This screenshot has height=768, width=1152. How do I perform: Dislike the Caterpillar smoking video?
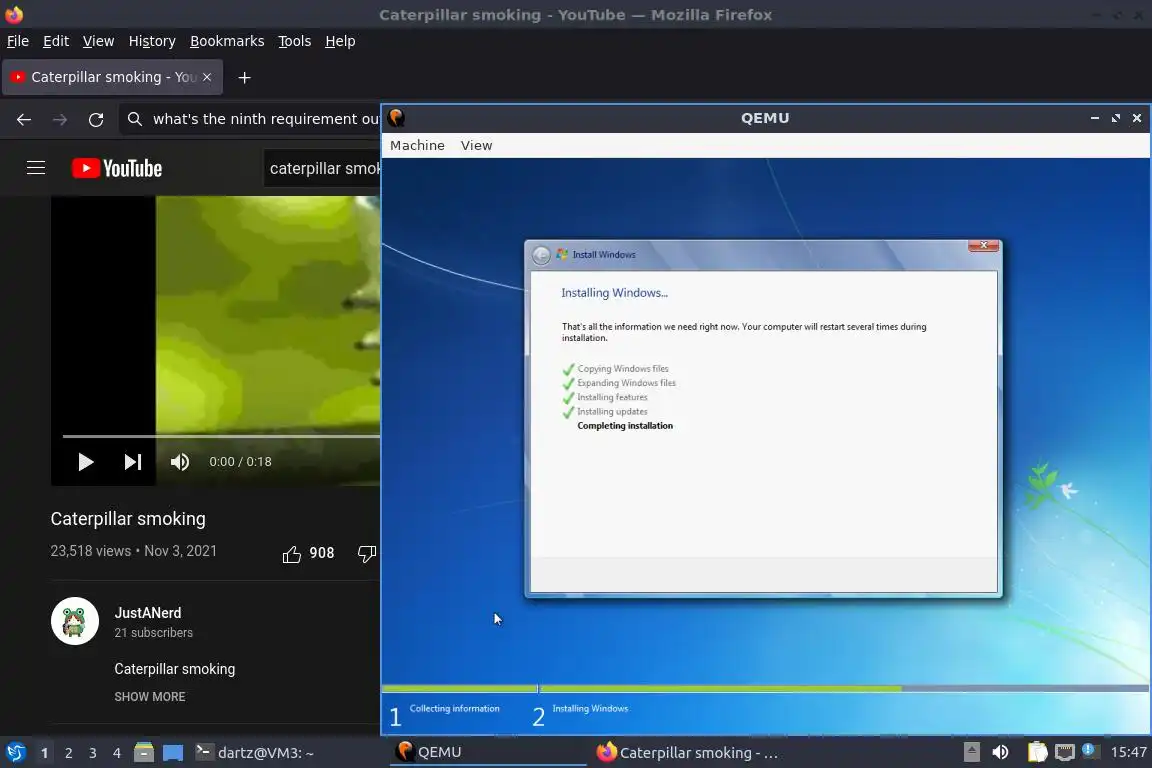(x=367, y=553)
